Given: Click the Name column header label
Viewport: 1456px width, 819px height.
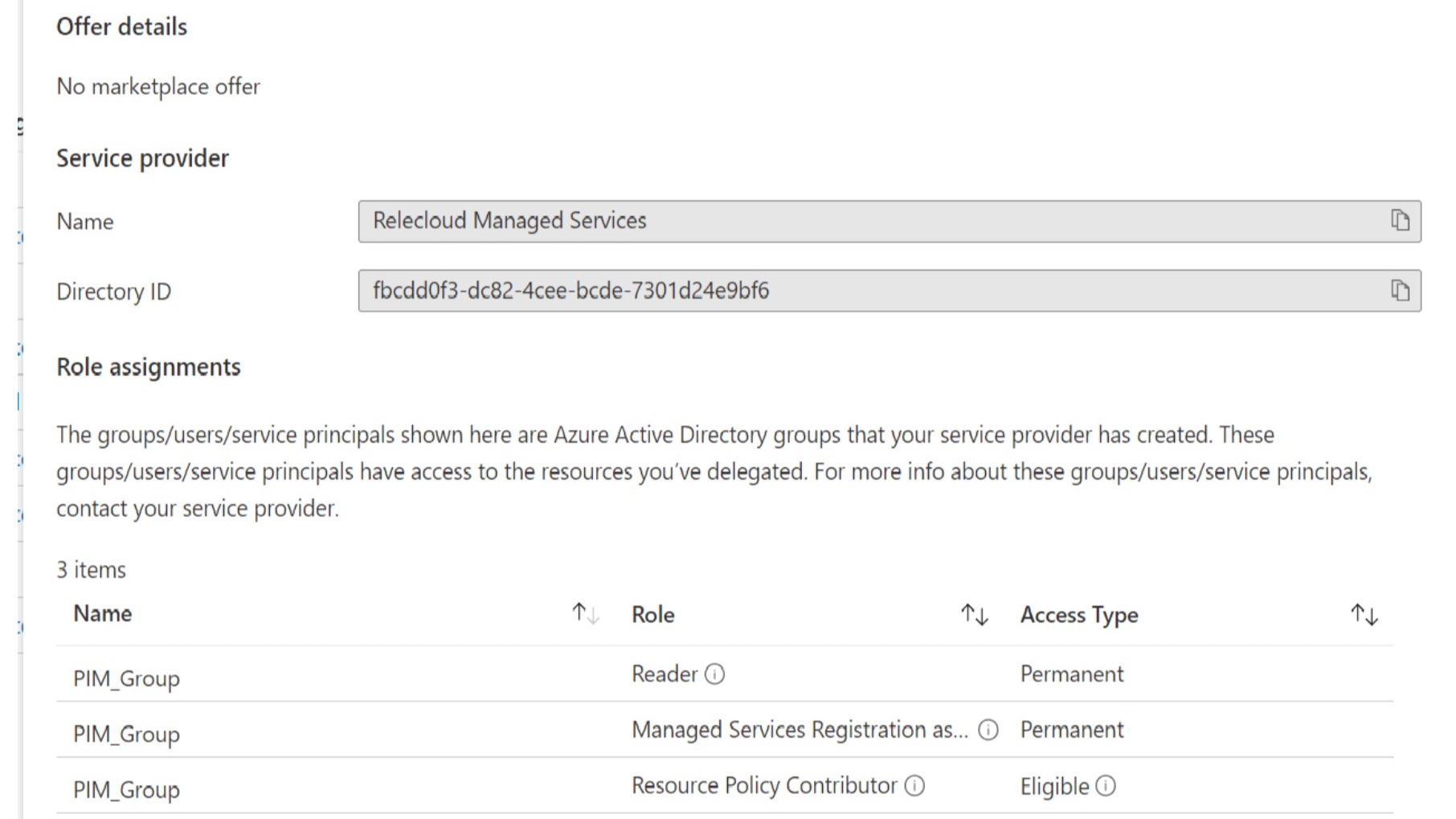Looking at the screenshot, I should coord(103,614).
